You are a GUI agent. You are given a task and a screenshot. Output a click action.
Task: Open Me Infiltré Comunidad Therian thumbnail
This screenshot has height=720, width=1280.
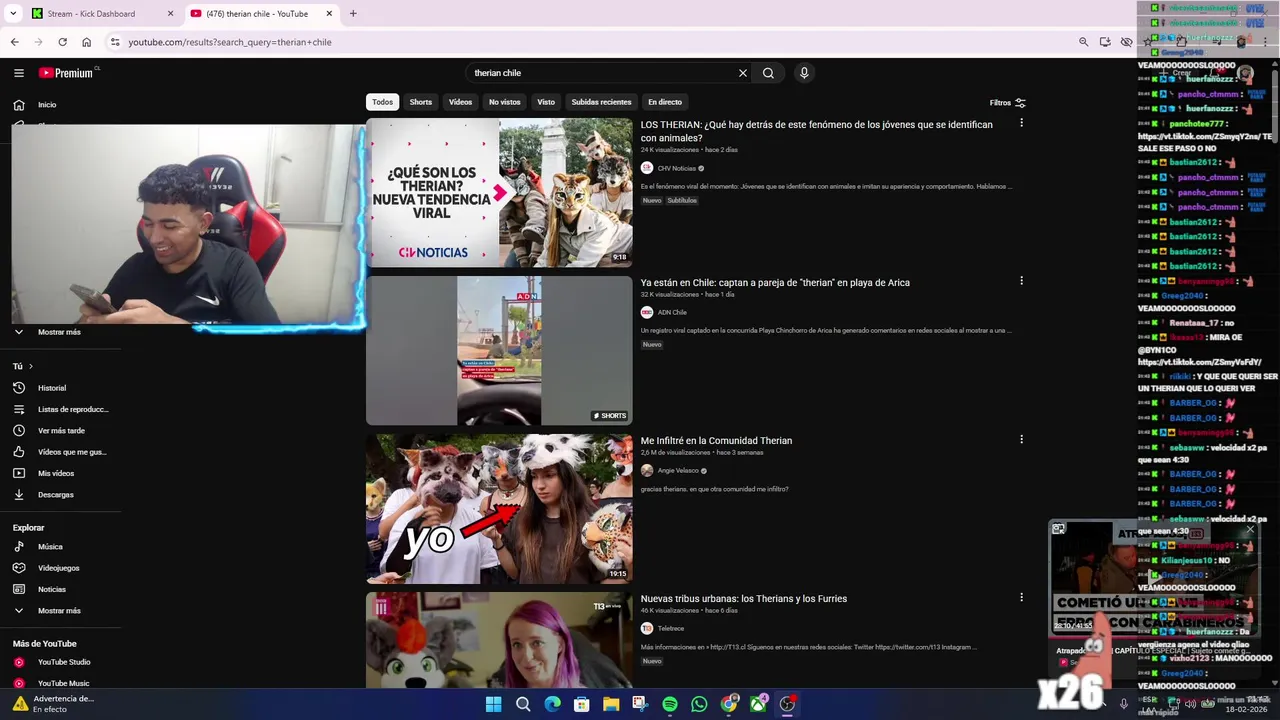[x=499, y=508]
